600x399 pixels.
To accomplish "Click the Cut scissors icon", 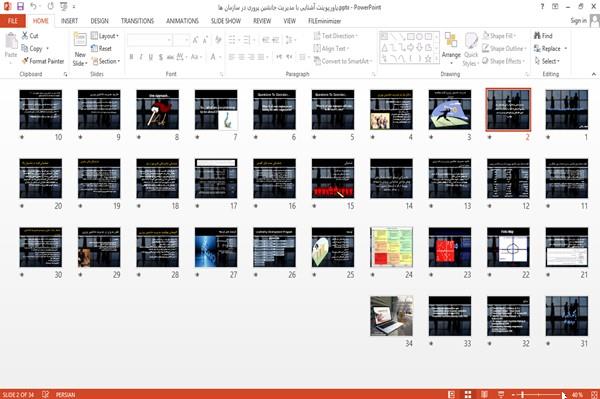I will (x=25, y=36).
